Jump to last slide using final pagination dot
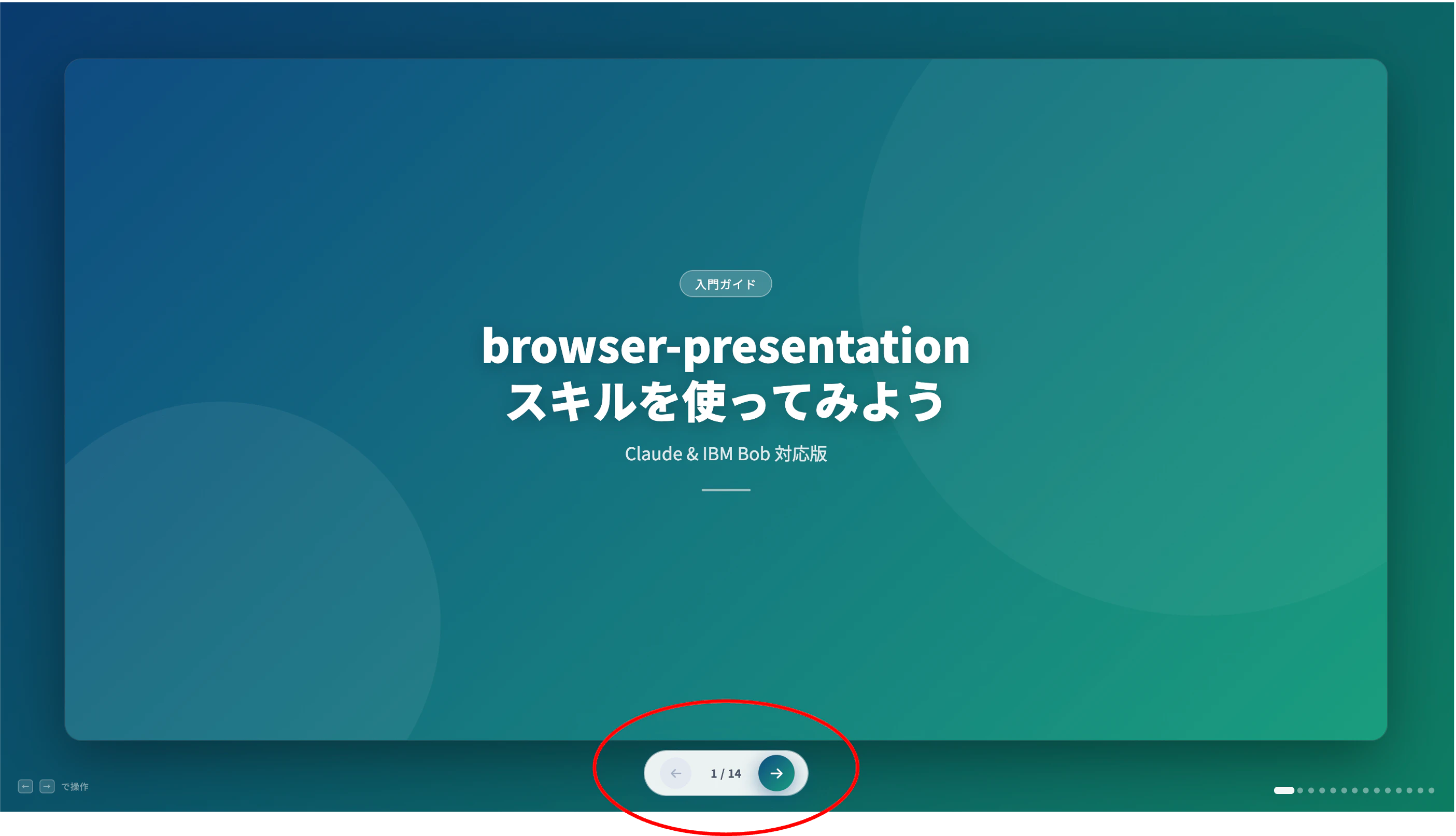1456x836 pixels. point(1431,790)
